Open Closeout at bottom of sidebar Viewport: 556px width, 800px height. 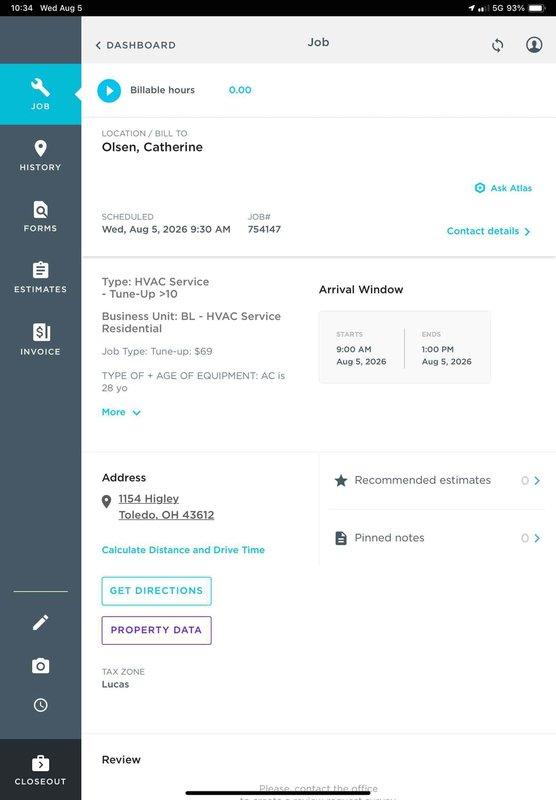click(40, 770)
